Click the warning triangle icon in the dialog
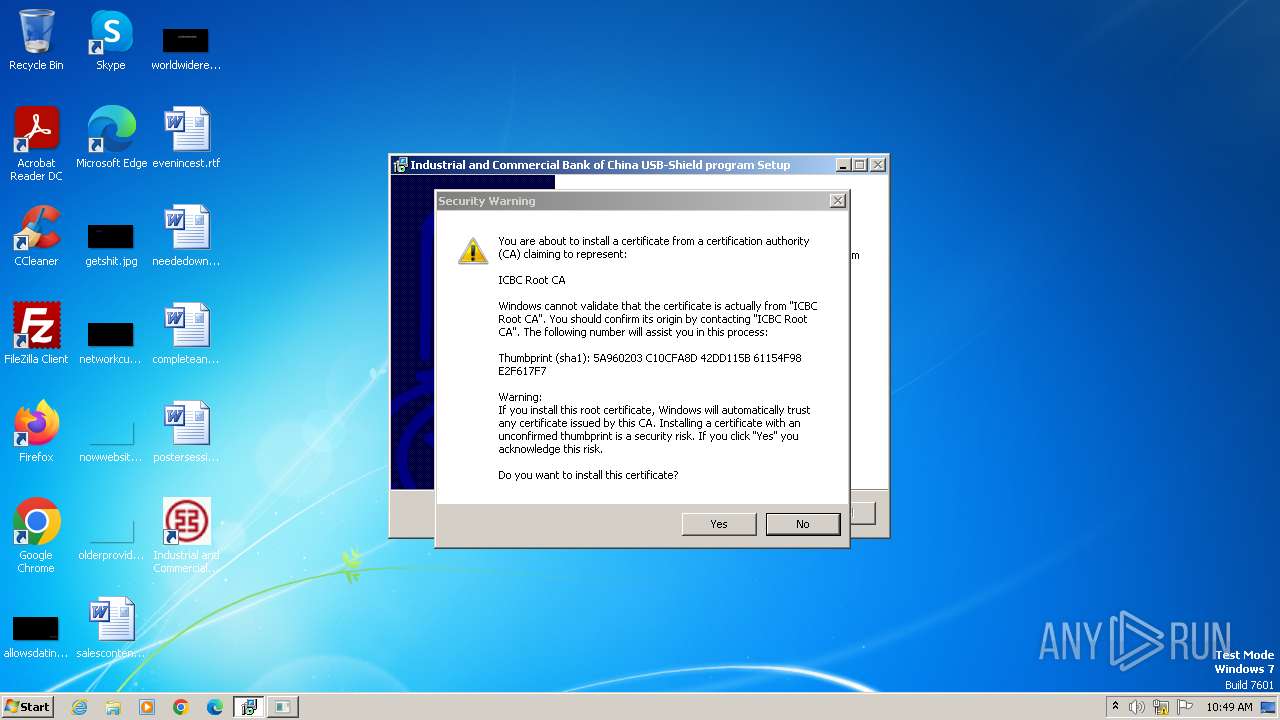1280x720 pixels. tap(473, 251)
